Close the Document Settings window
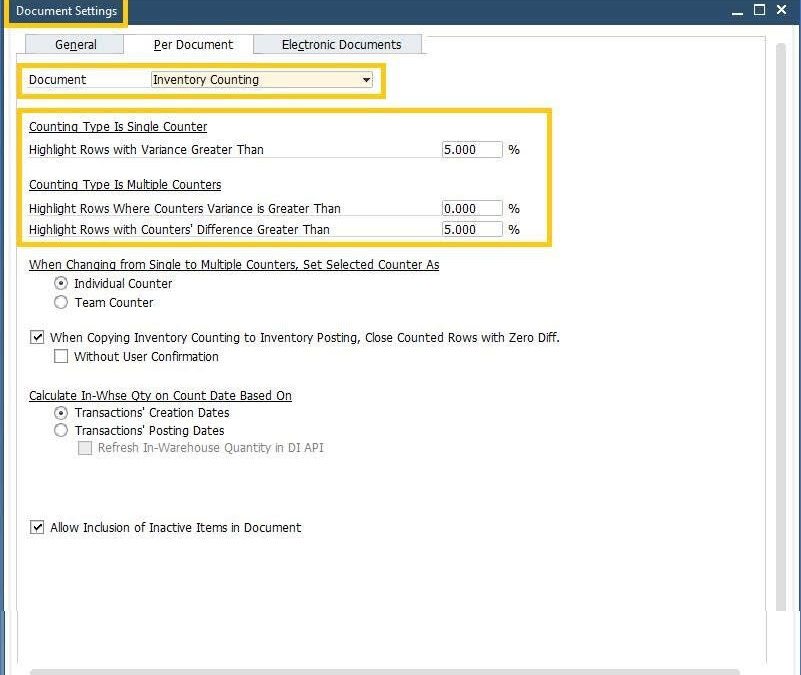Image resolution: width=801 pixels, height=675 pixels. pyautogui.click(x=781, y=11)
